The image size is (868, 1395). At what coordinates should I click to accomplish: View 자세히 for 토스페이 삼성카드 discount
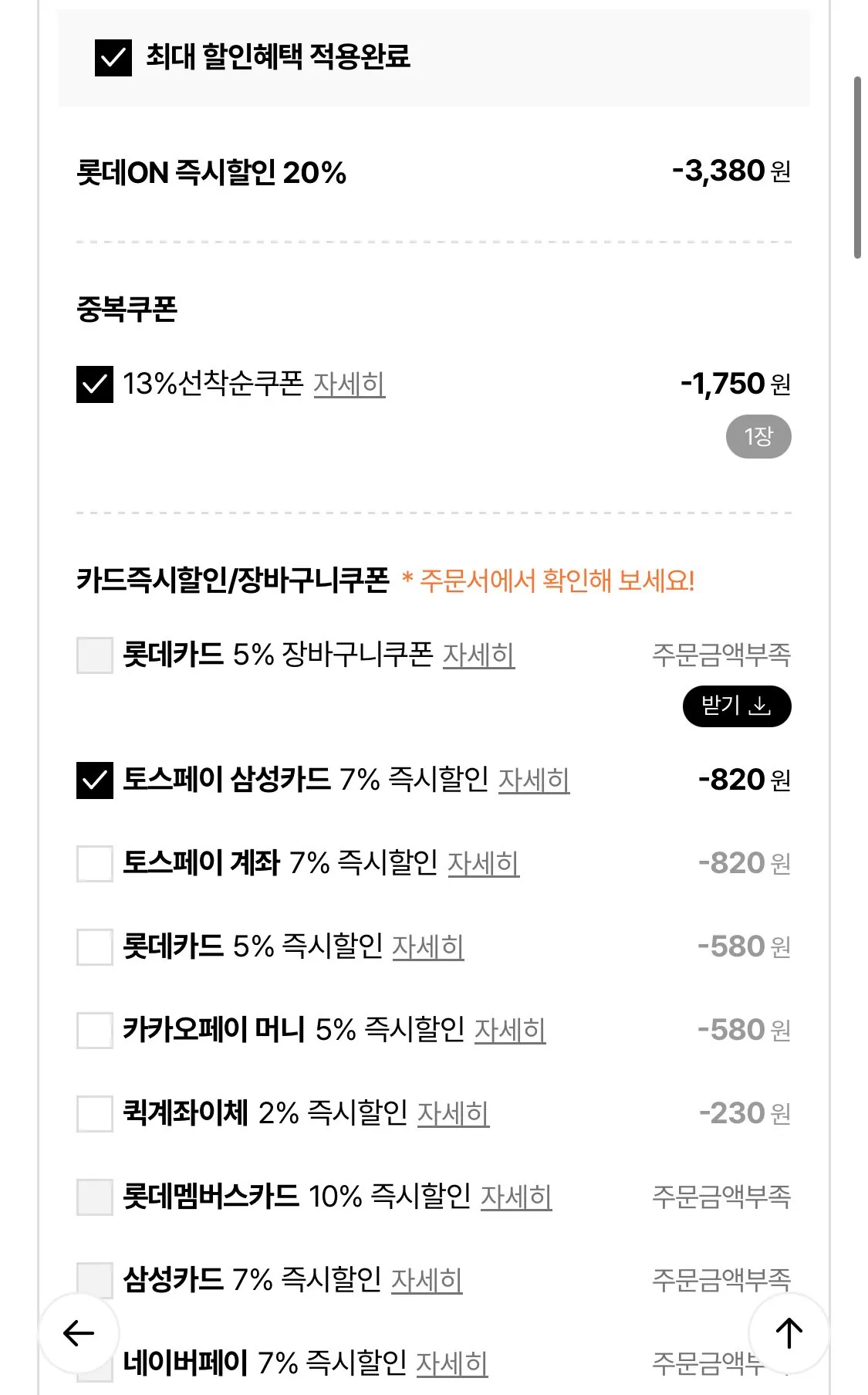click(x=534, y=780)
